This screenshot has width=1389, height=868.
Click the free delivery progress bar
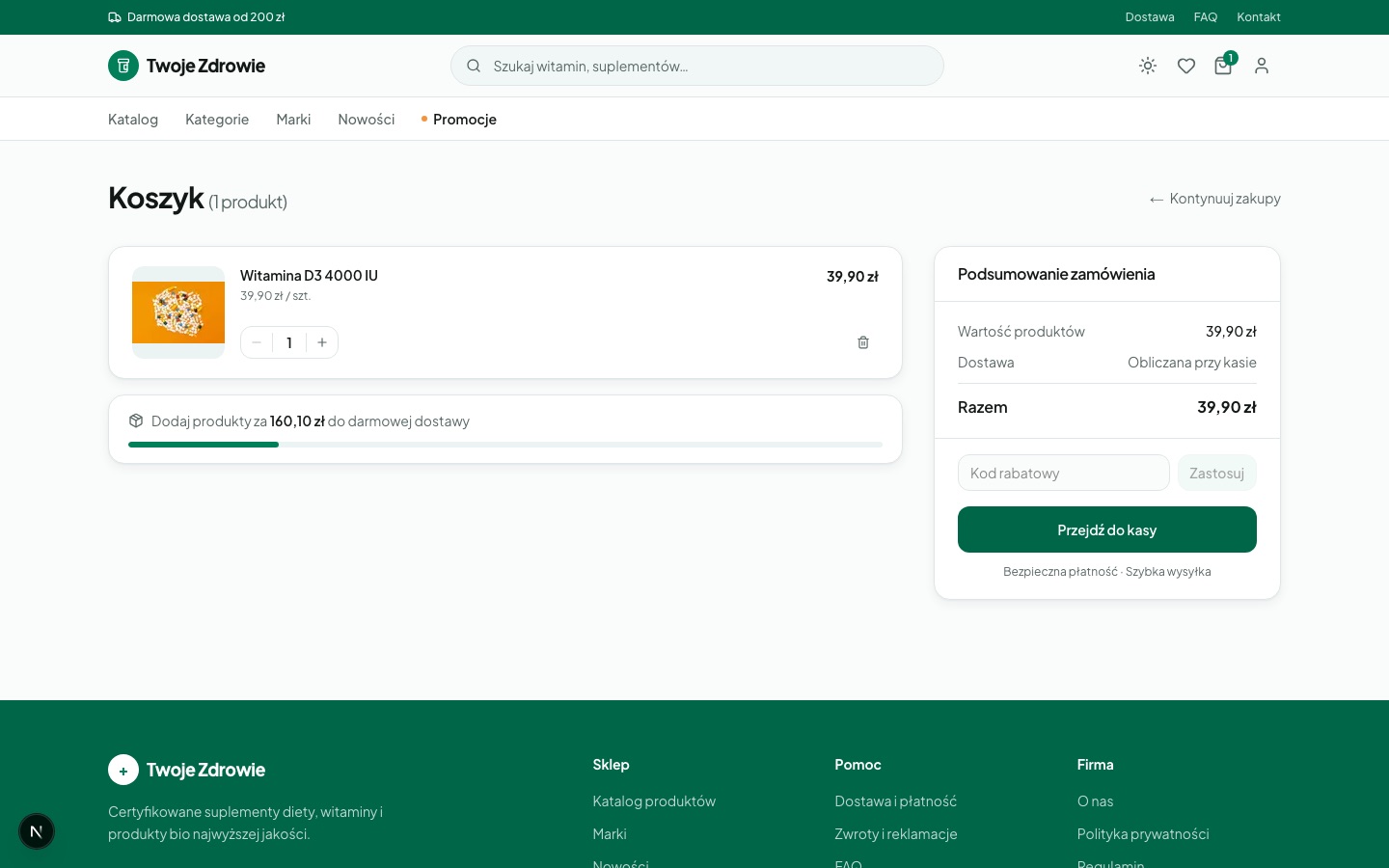tap(505, 445)
